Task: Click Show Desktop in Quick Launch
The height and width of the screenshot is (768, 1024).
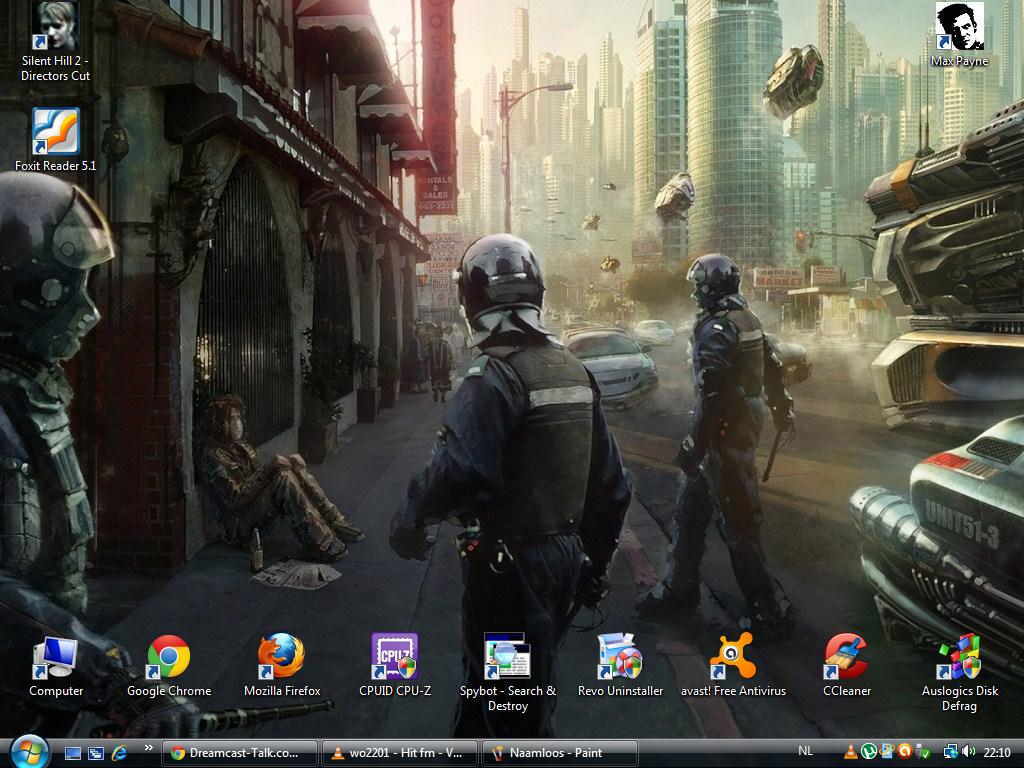Action: click(x=72, y=753)
